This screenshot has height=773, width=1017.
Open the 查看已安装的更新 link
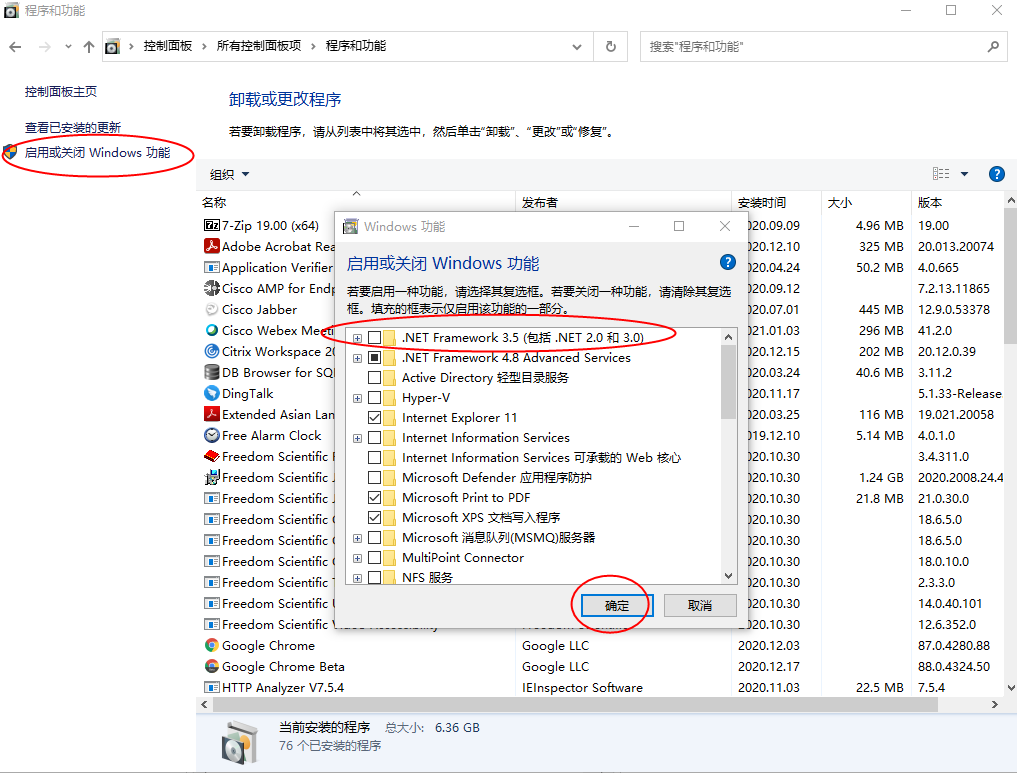(x=73, y=127)
